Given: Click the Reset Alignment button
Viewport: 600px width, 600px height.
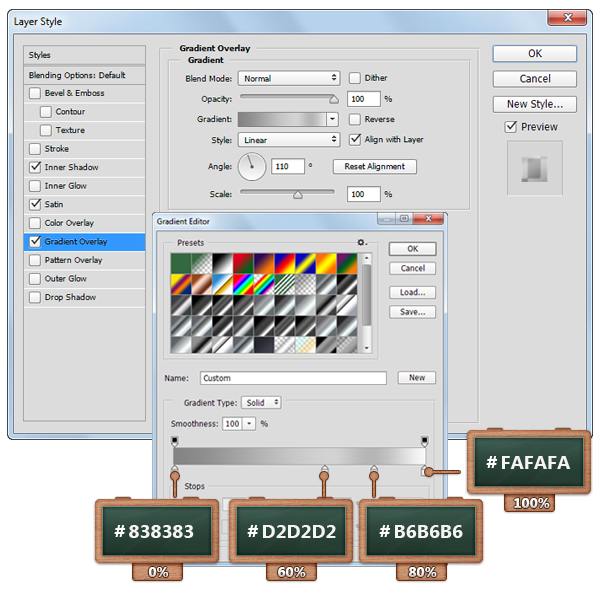Looking at the screenshot, I should coord(374,166).
